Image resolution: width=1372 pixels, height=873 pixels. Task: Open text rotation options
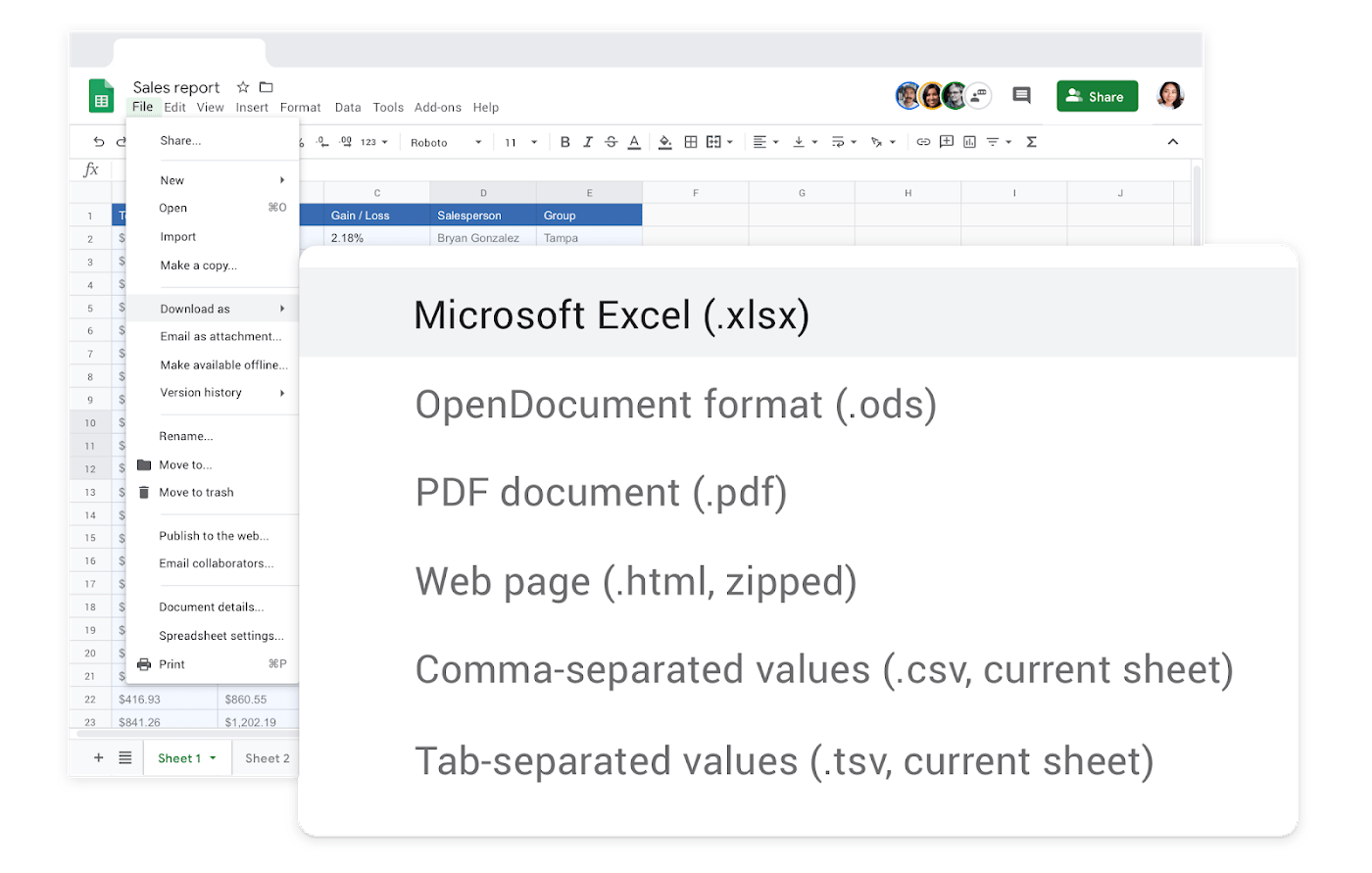(883, 142)
